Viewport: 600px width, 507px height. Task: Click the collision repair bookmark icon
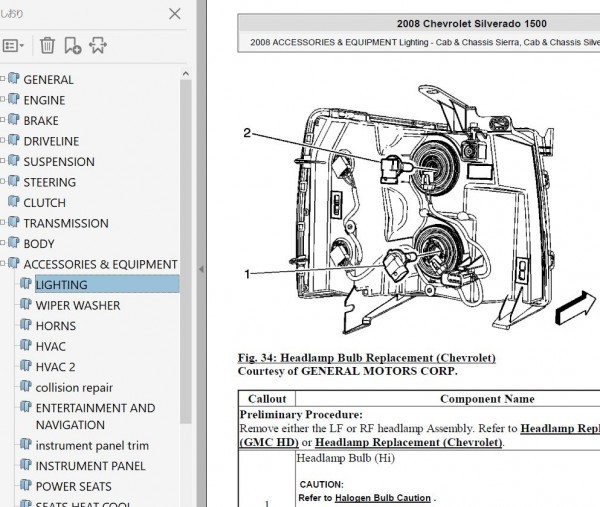pyautogui.click(x=26, y=386)
